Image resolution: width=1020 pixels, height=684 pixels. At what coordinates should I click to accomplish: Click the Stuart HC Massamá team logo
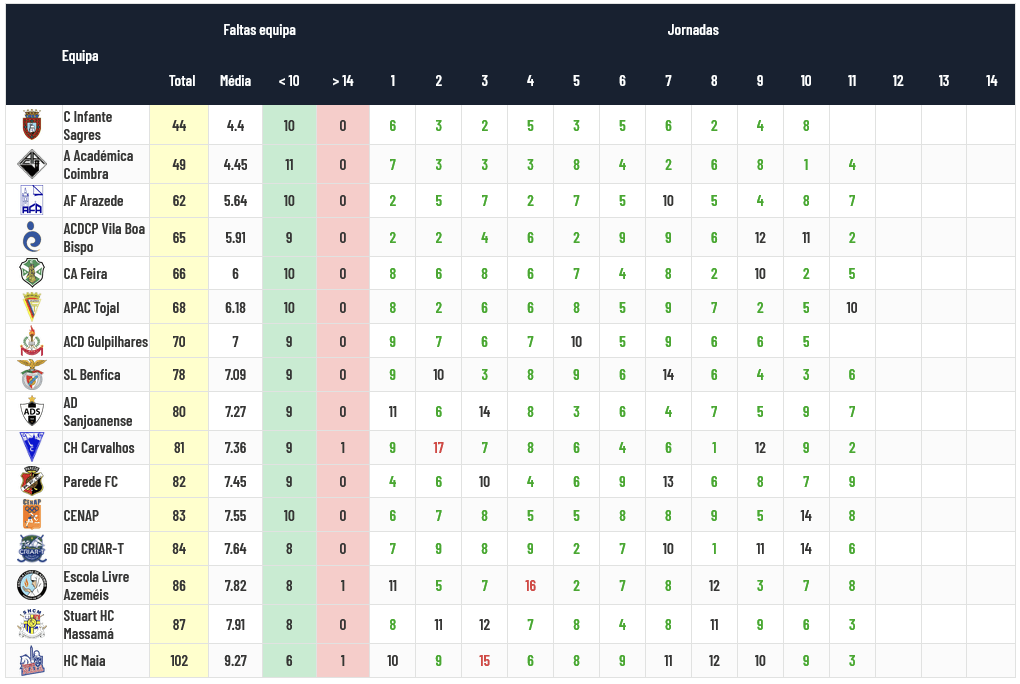[x=32, y=624]
